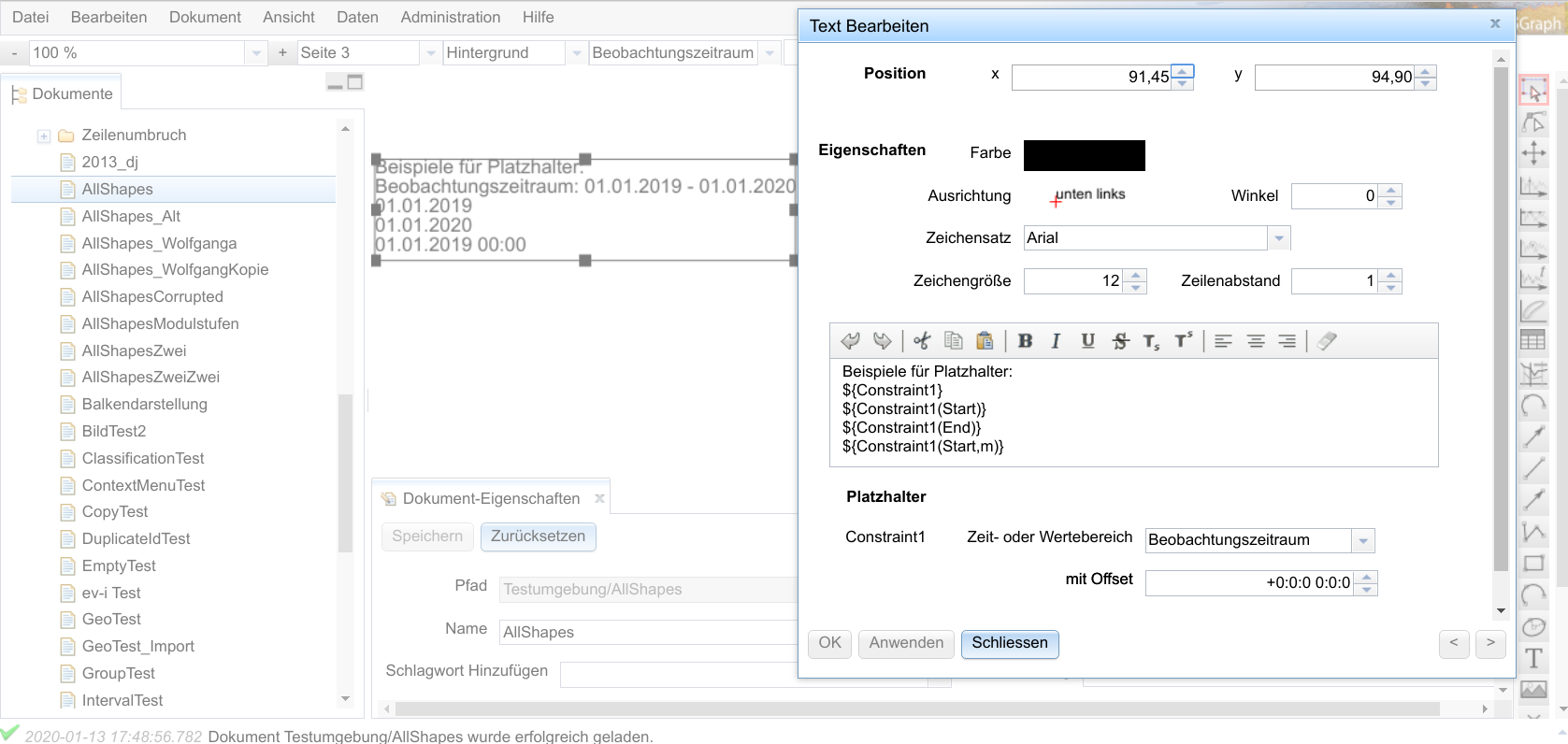Select the move (four arrows) tool
1568x744 pixels.
click(x=1533, y=153)
